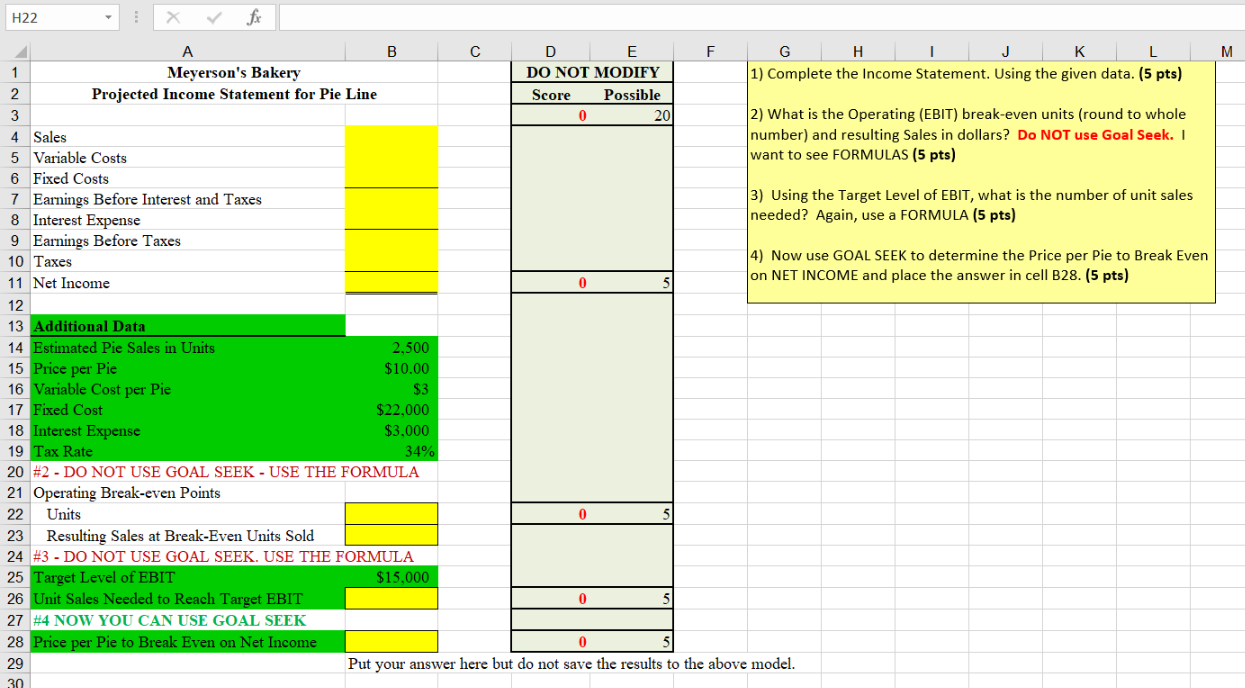Select the yellow Price per Pie answer cell
1245x688 pixels.
pyautogui.click(x=391, y=641)
